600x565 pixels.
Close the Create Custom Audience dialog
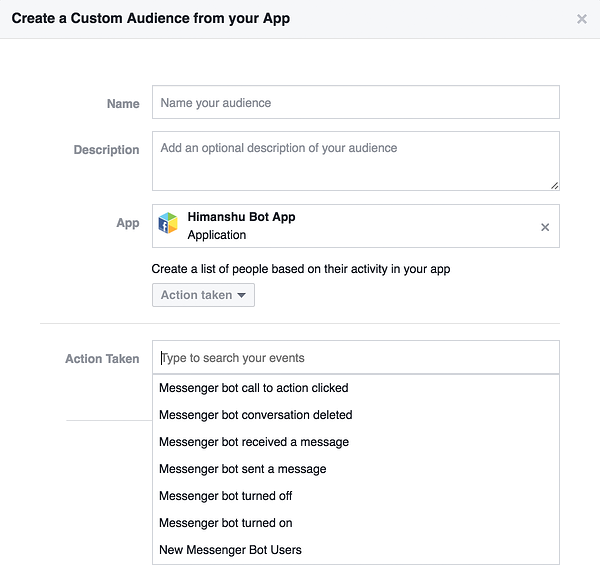[582, 19]
